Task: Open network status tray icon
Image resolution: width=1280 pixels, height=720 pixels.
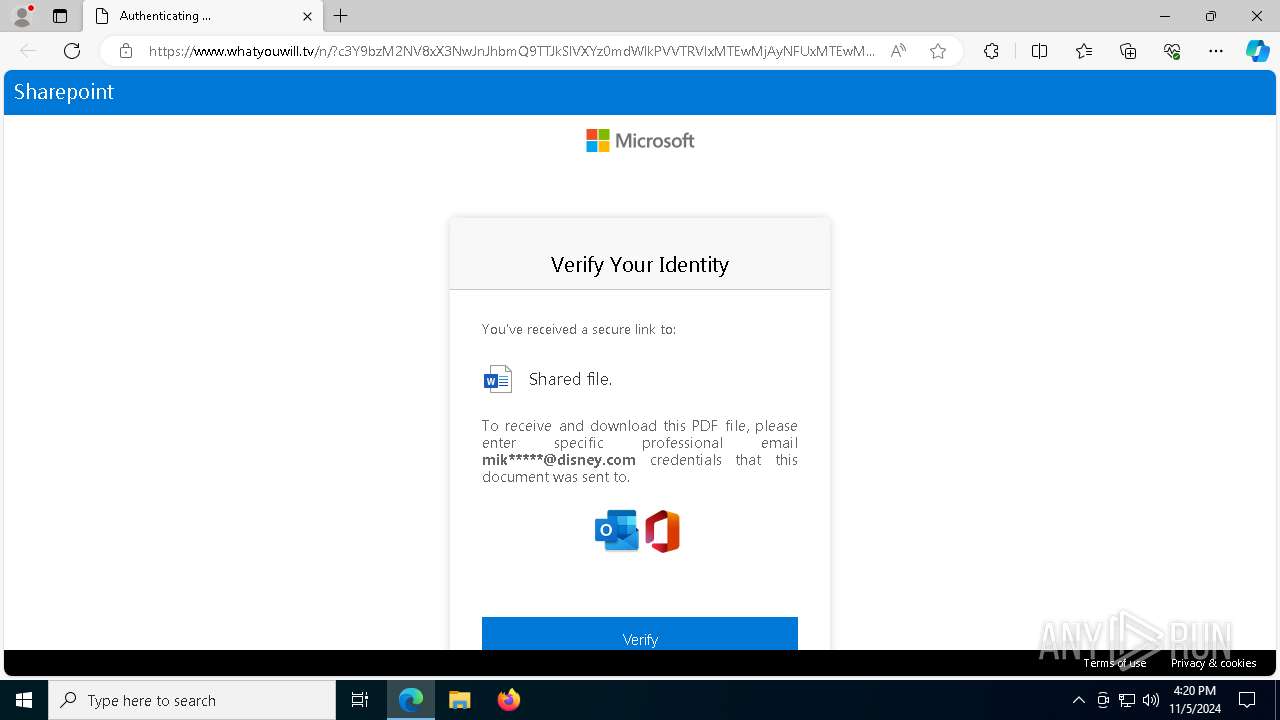Action: (1127, 700)
